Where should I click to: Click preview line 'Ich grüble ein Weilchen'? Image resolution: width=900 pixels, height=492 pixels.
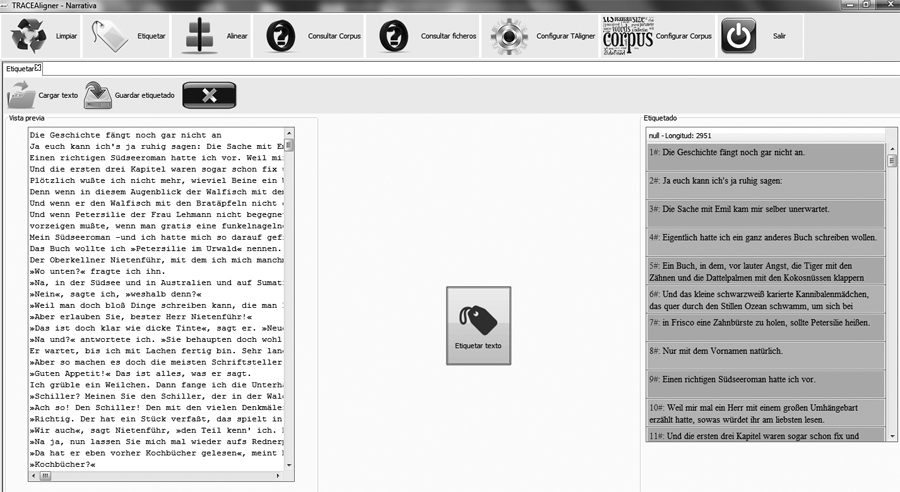pyautogui.click(x=156, y=385)
